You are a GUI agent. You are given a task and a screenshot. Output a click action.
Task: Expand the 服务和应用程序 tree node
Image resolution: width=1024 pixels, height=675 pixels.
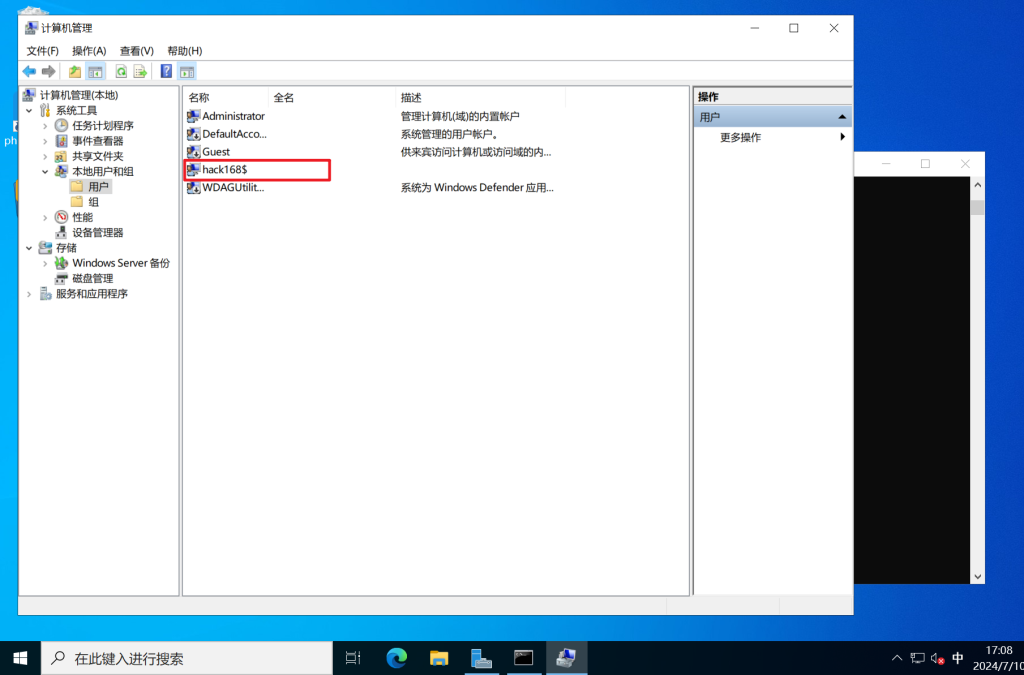pyautogui.click(x=29, y=294)
